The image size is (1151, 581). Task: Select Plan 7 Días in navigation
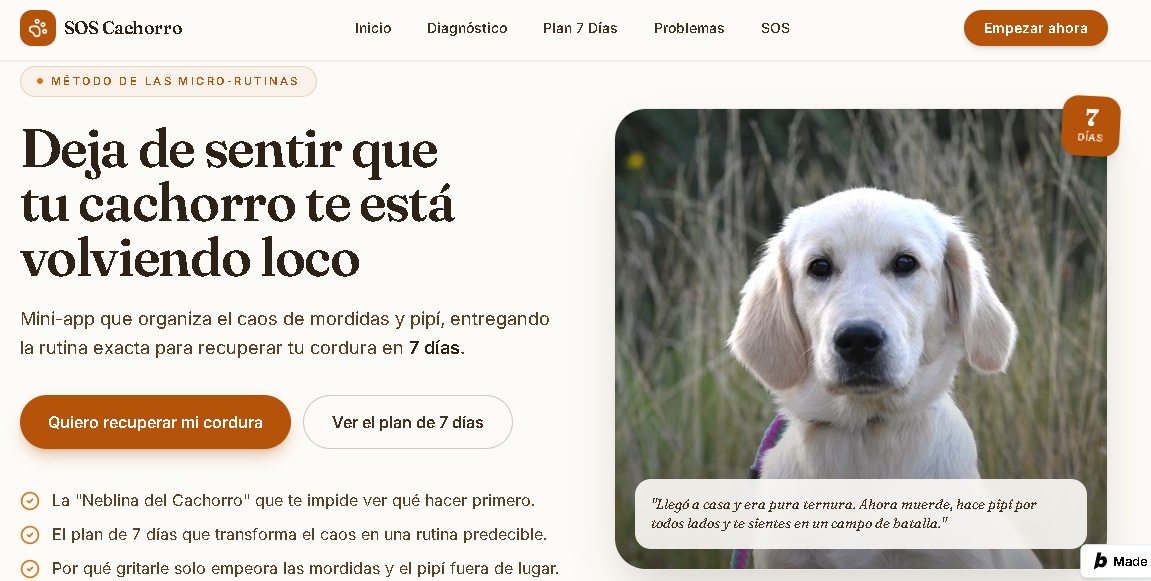pos(580,28)
